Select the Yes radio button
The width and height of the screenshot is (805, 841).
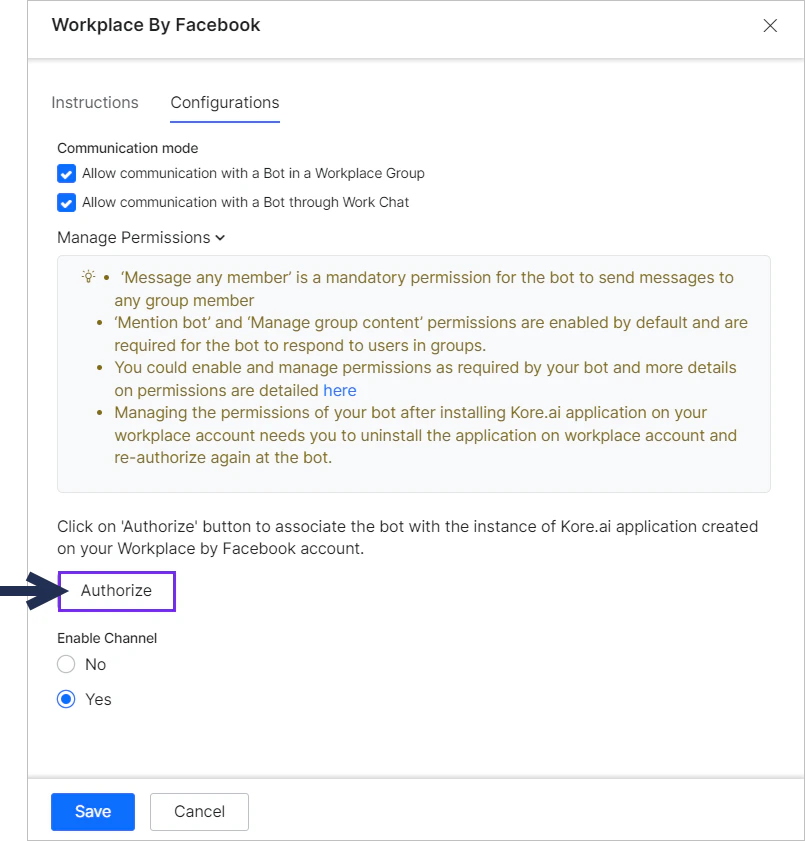66,699
